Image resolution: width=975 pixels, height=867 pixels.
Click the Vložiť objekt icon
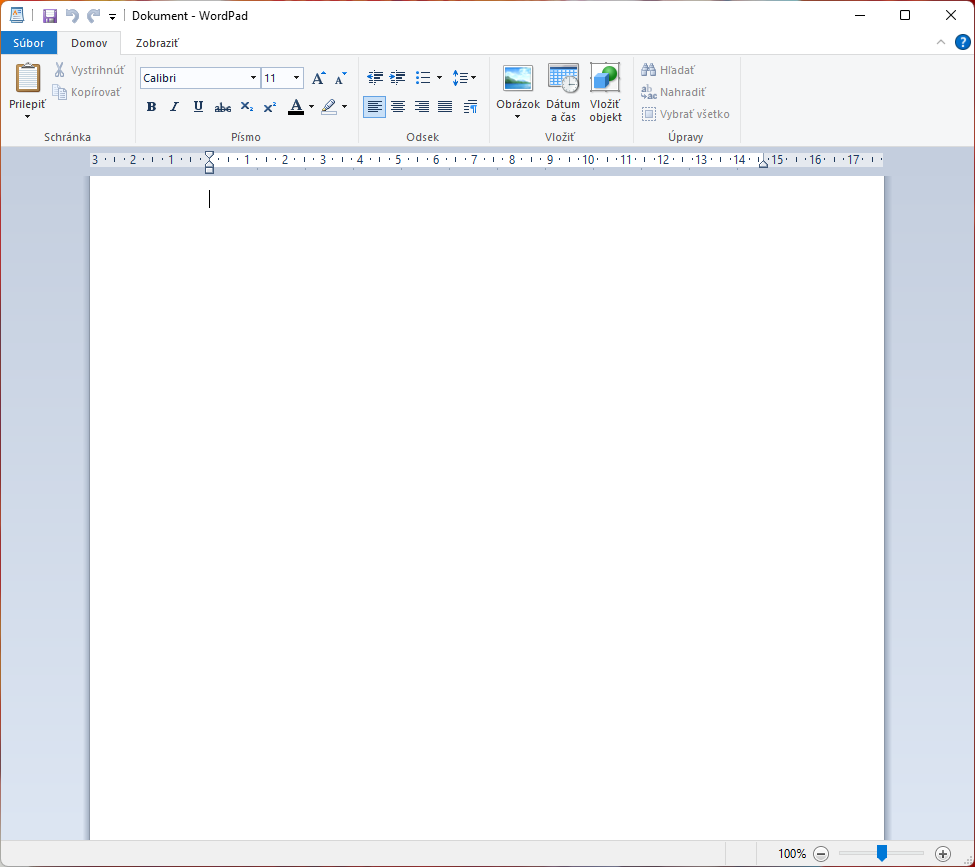point(605,93)
